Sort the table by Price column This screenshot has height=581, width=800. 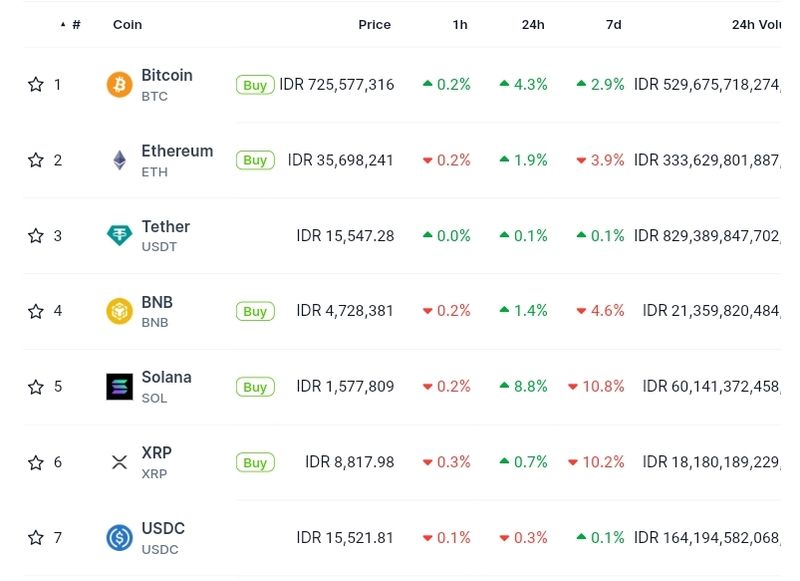click(x=374, y=24)
